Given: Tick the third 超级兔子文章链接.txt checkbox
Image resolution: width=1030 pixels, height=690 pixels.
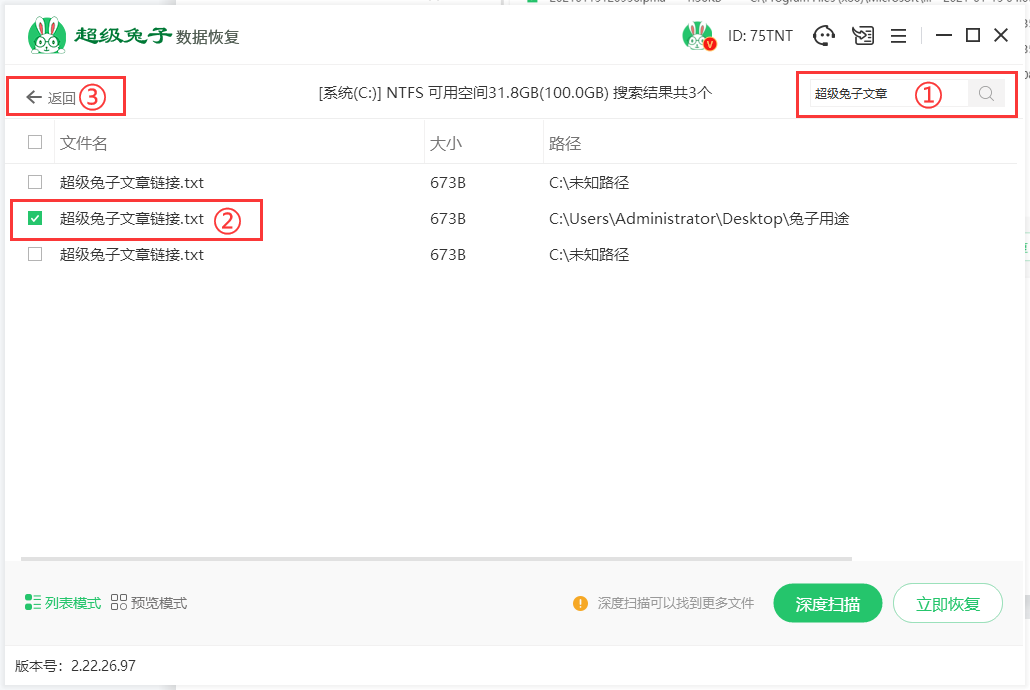Looking at the screenshot, I should 35,254.
